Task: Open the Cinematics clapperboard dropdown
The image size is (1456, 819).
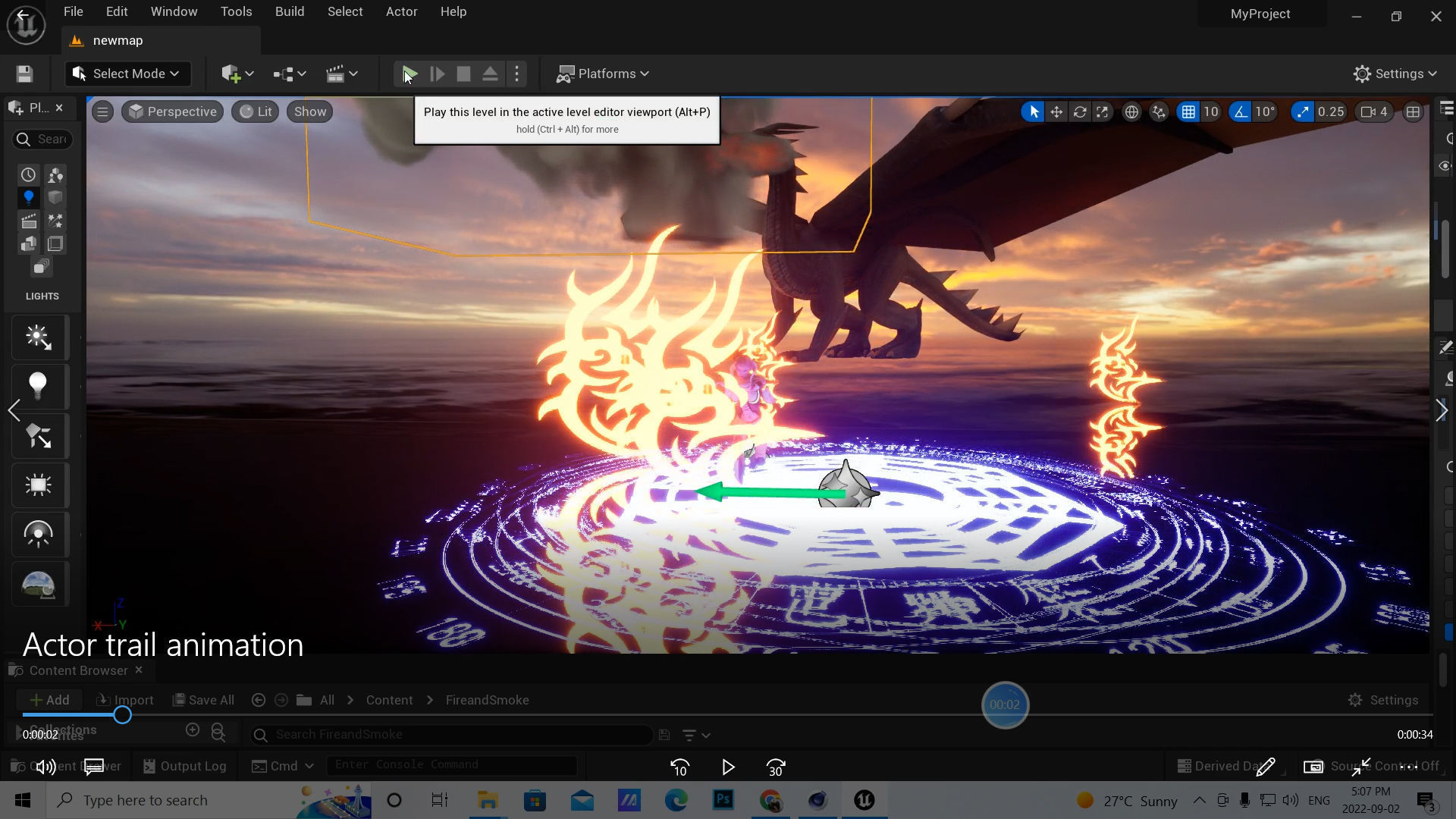Action: tap(342, 74)
